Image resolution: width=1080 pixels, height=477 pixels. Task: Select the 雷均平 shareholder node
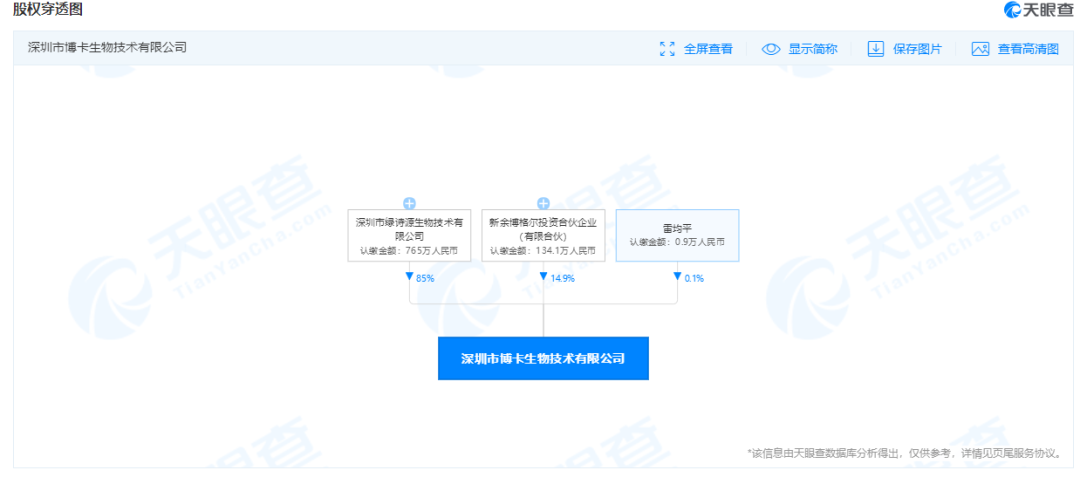click(x=677, y=236)
